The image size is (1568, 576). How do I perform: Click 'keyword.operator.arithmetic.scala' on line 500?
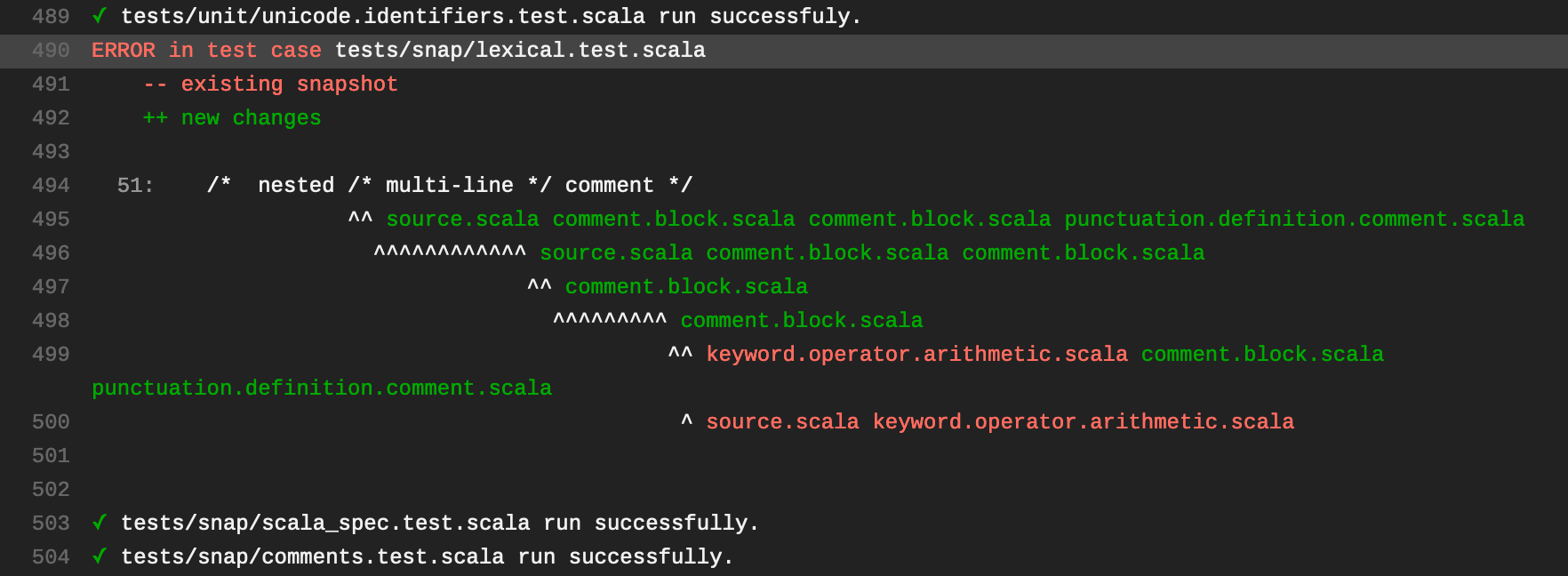pos(1083,422)
